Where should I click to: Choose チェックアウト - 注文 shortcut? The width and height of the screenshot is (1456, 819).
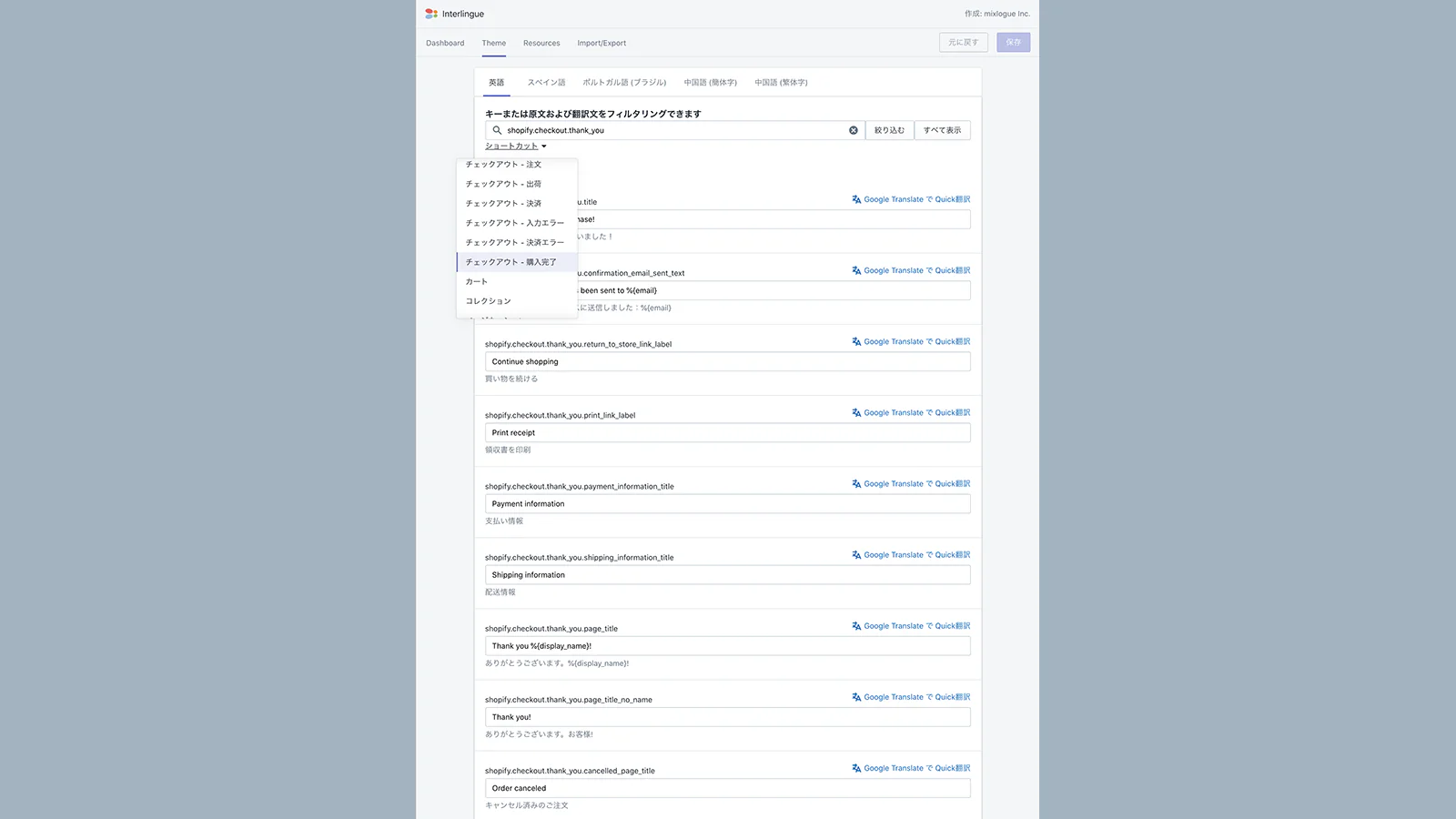coord(517,165)
